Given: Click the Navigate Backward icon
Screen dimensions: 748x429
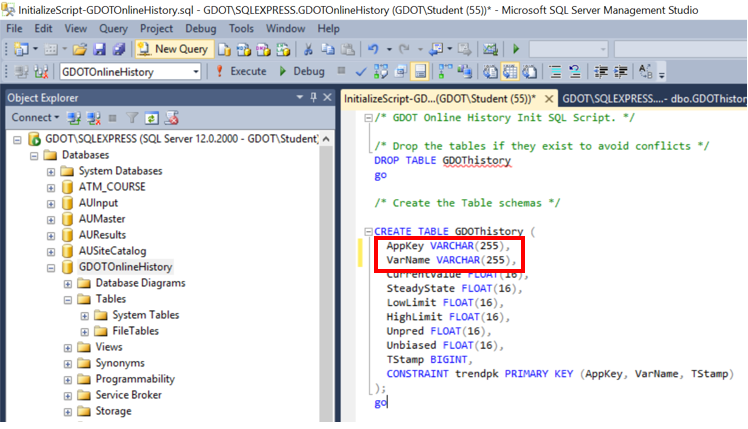Looking at the screenshot, I should (x=436, y=49).
